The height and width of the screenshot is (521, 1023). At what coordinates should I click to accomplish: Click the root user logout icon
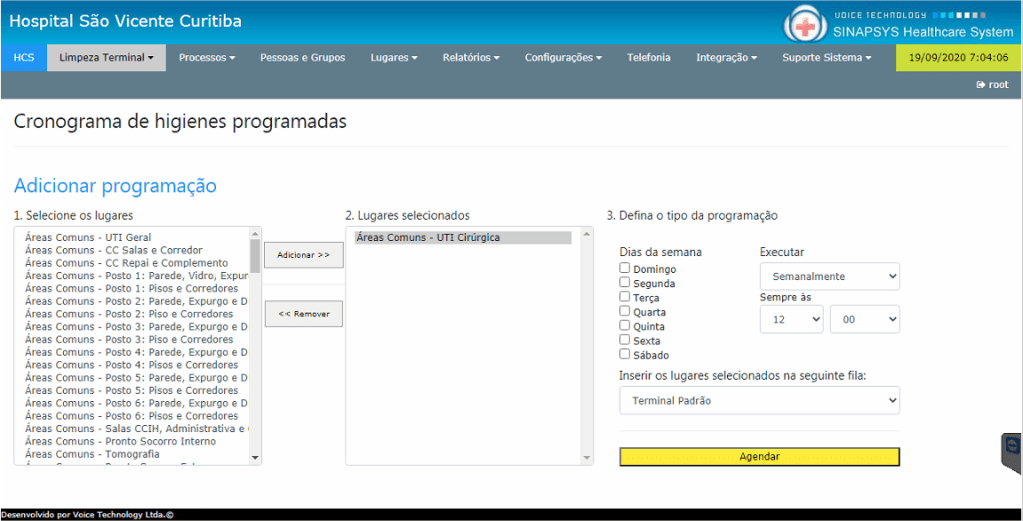pyautogui.click(x=980, y=85)
